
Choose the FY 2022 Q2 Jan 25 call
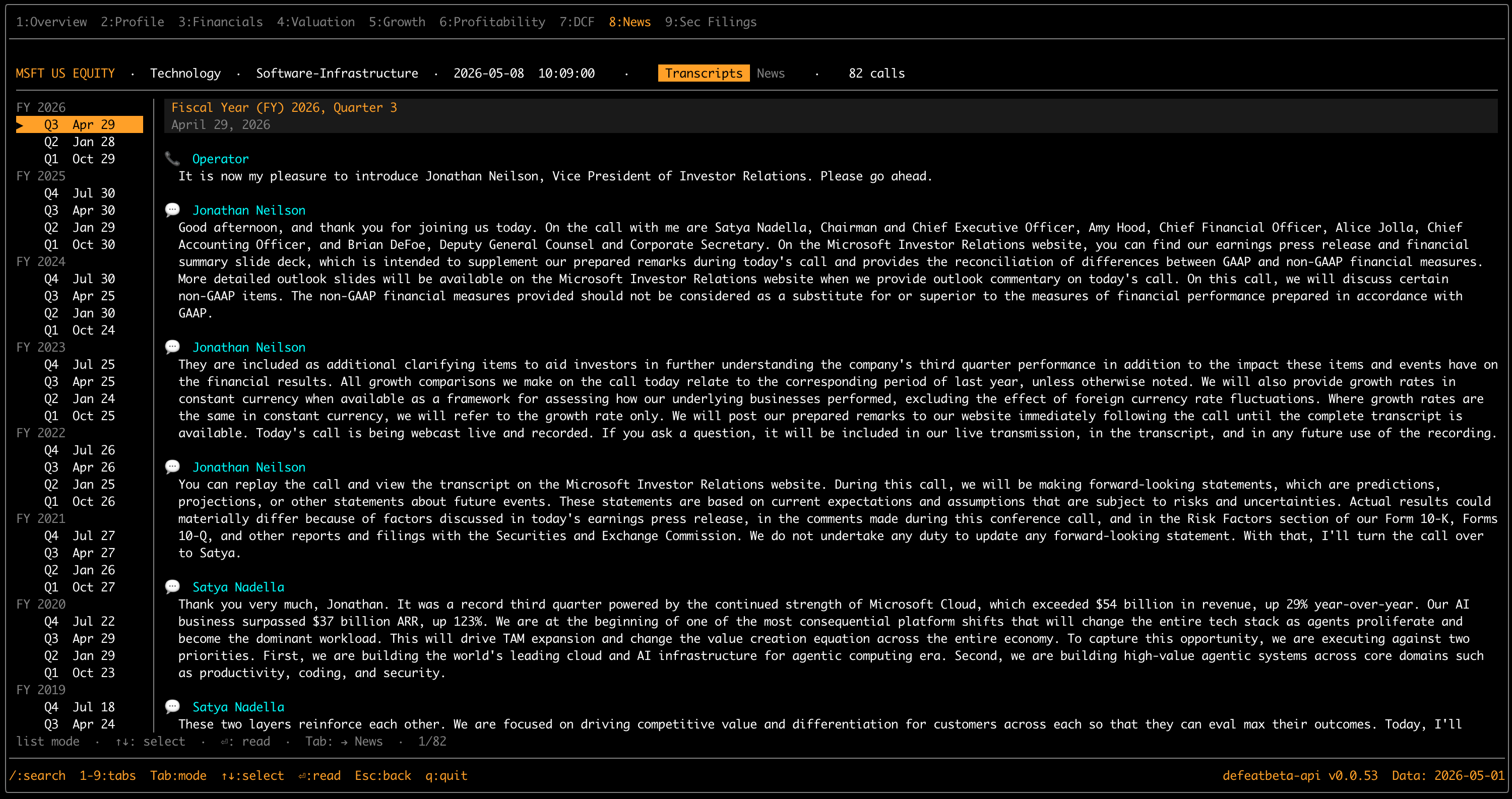click(79, 484)
